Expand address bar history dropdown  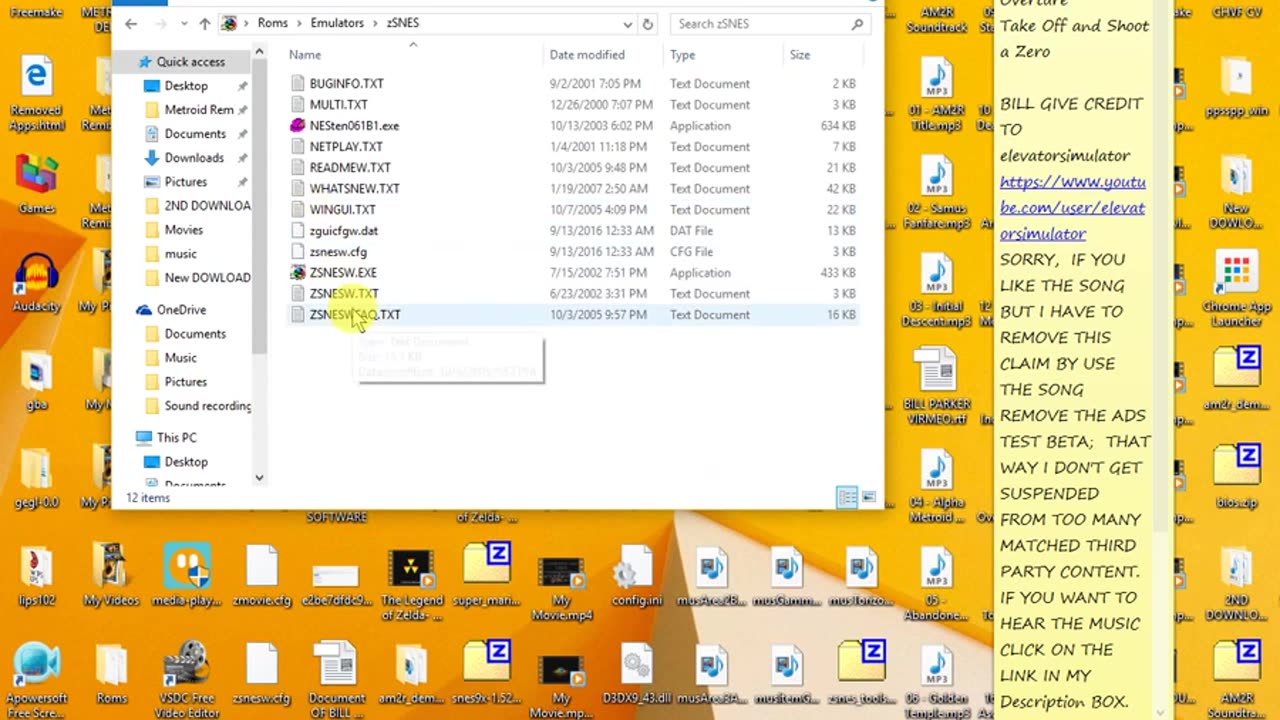(x=627, y=24)
